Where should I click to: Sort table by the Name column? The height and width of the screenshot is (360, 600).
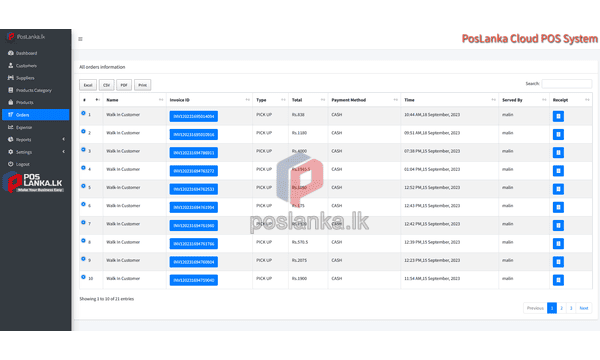tap(134, 100)
